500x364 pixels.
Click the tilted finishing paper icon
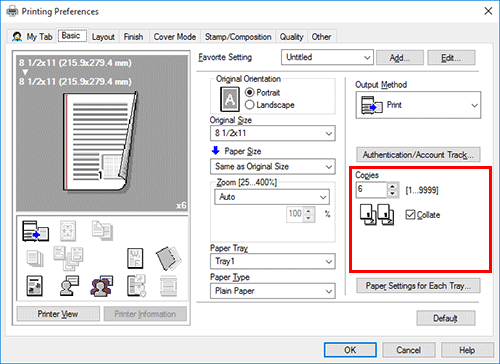coord(168,258)
